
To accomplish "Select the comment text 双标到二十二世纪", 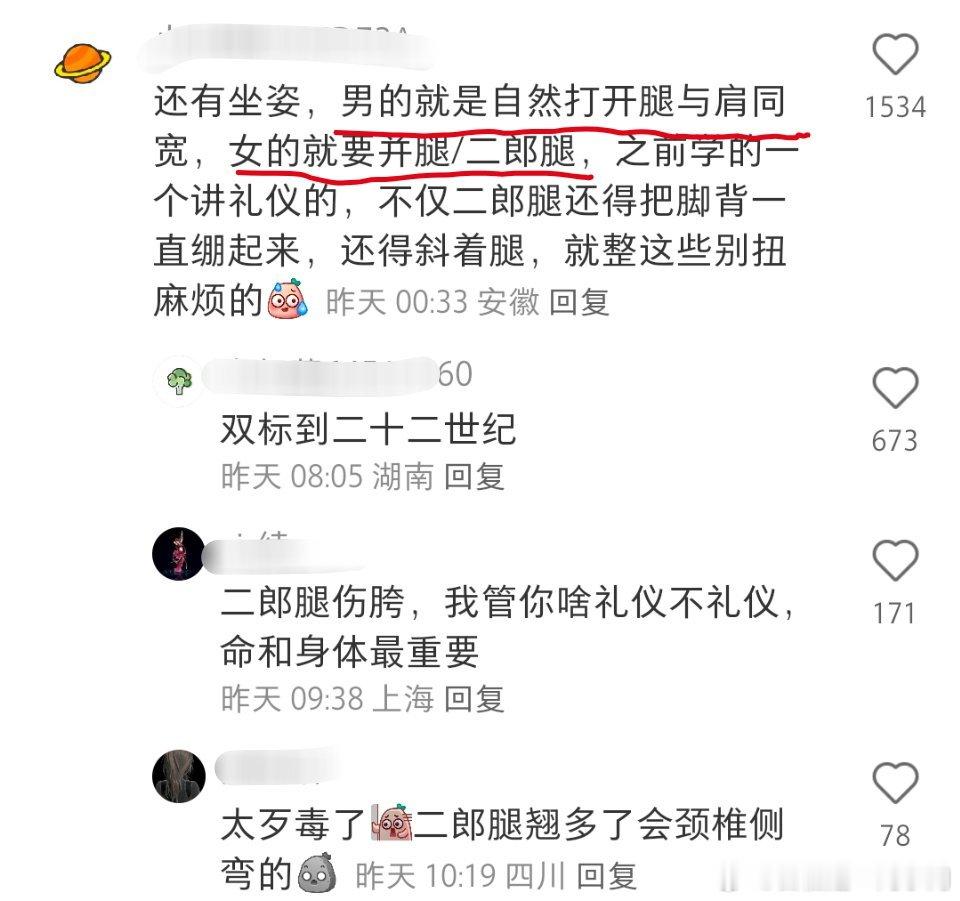I will pos(369,428).
